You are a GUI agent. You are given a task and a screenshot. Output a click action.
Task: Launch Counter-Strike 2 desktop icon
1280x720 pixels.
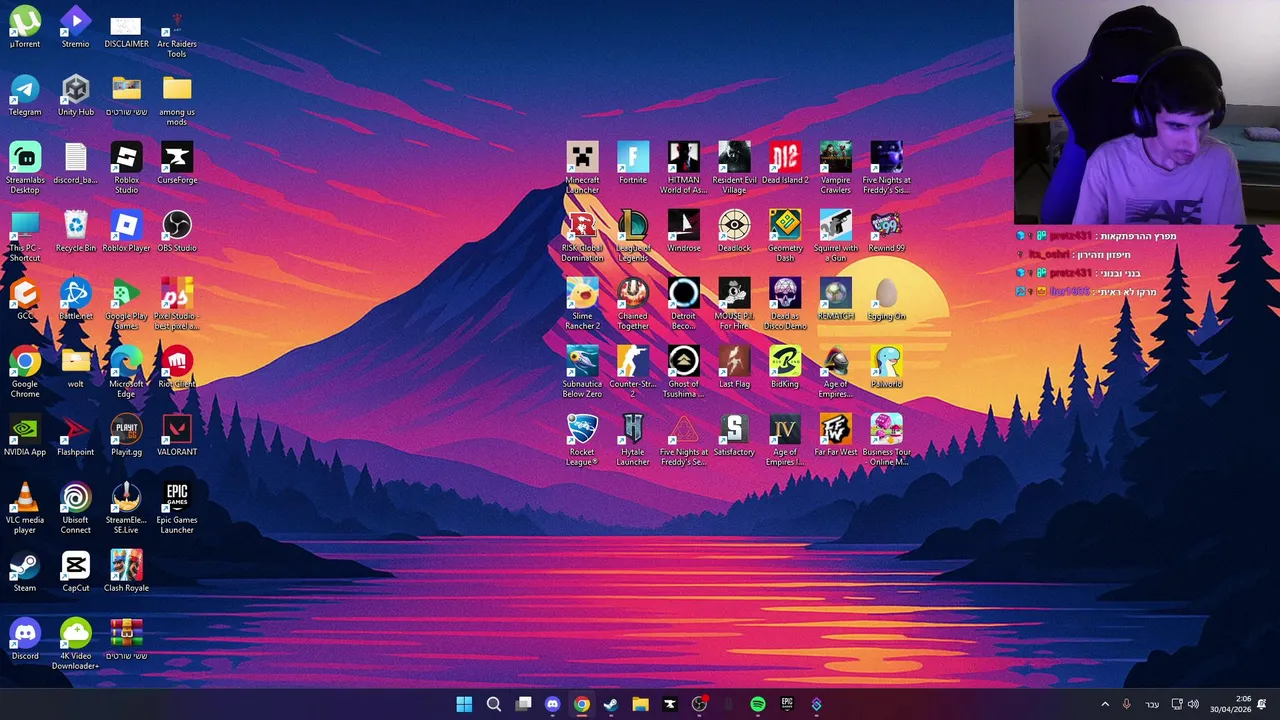tap(632, 372)
